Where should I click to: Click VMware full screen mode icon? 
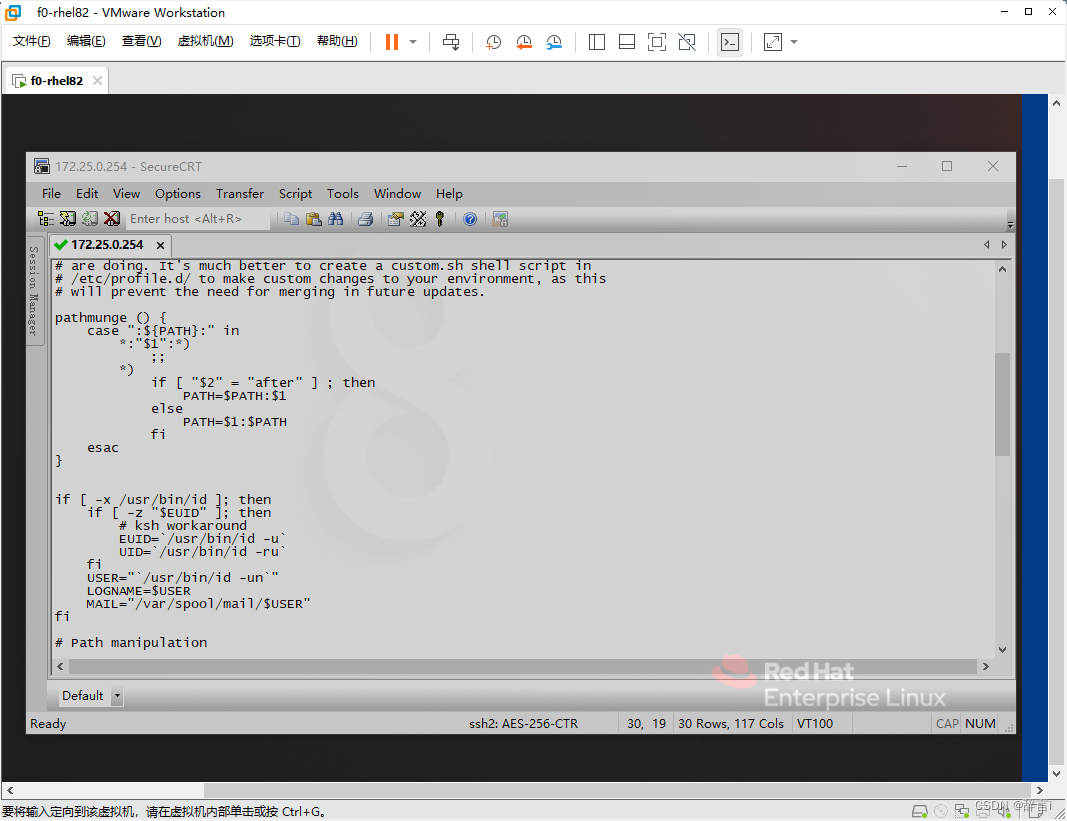coord(657,42)
